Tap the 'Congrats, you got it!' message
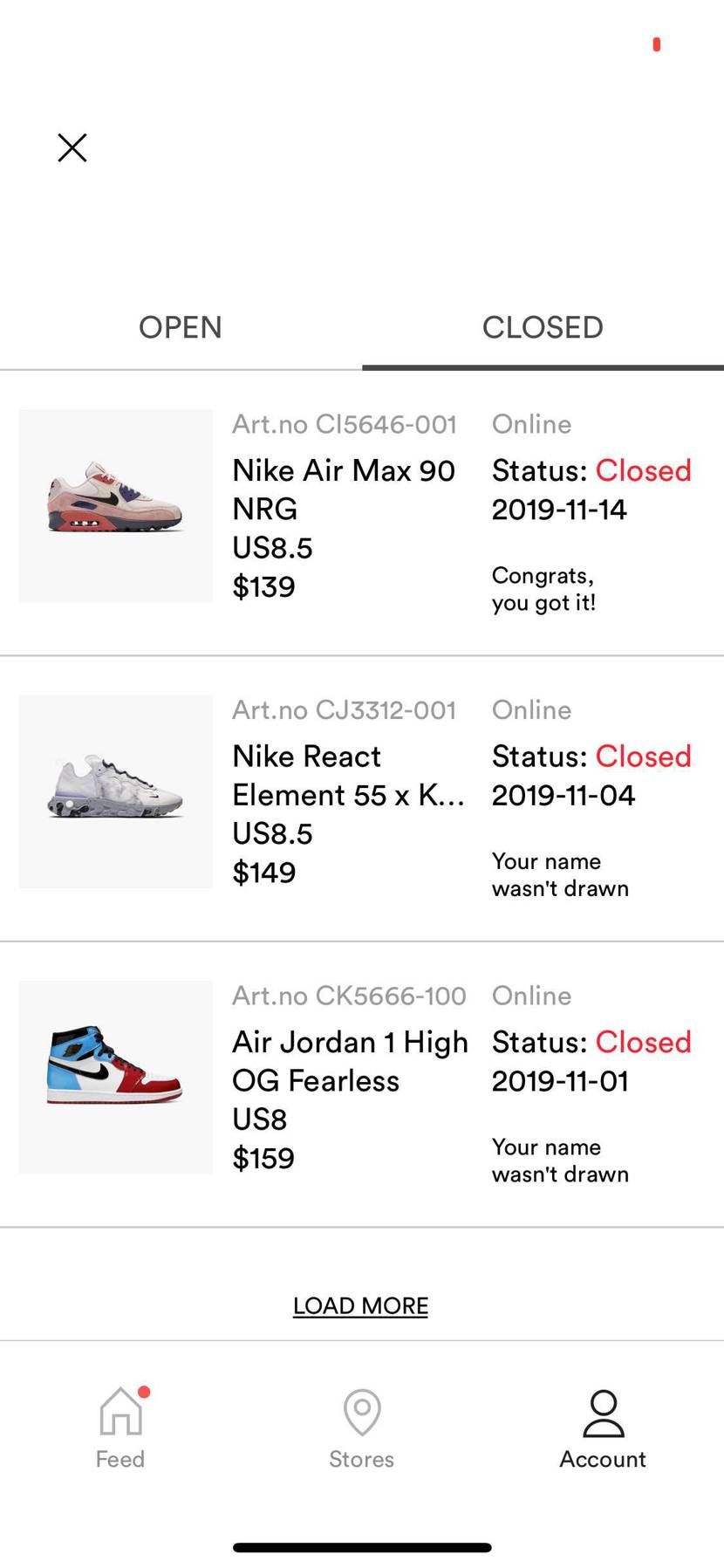Image resolution: width=724 pixels, height=1568 pixels. (543, 589)
